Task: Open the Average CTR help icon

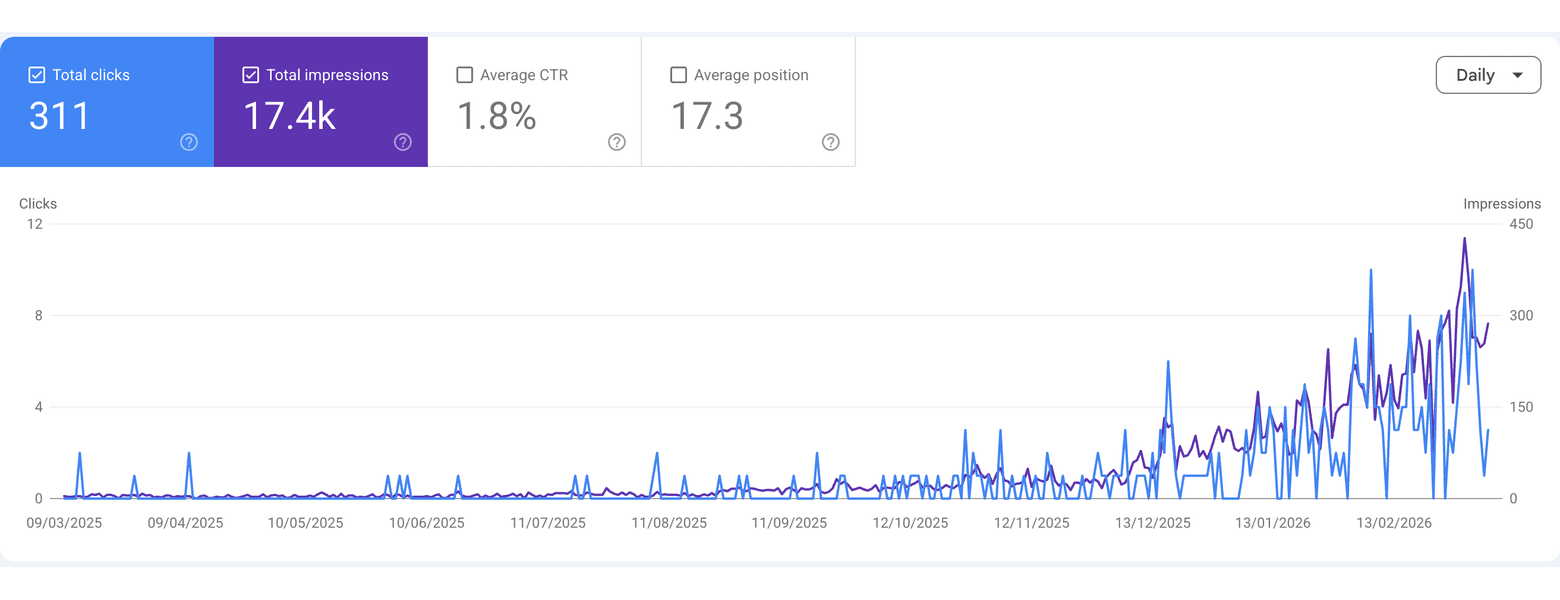Action: tap(617, 142)
